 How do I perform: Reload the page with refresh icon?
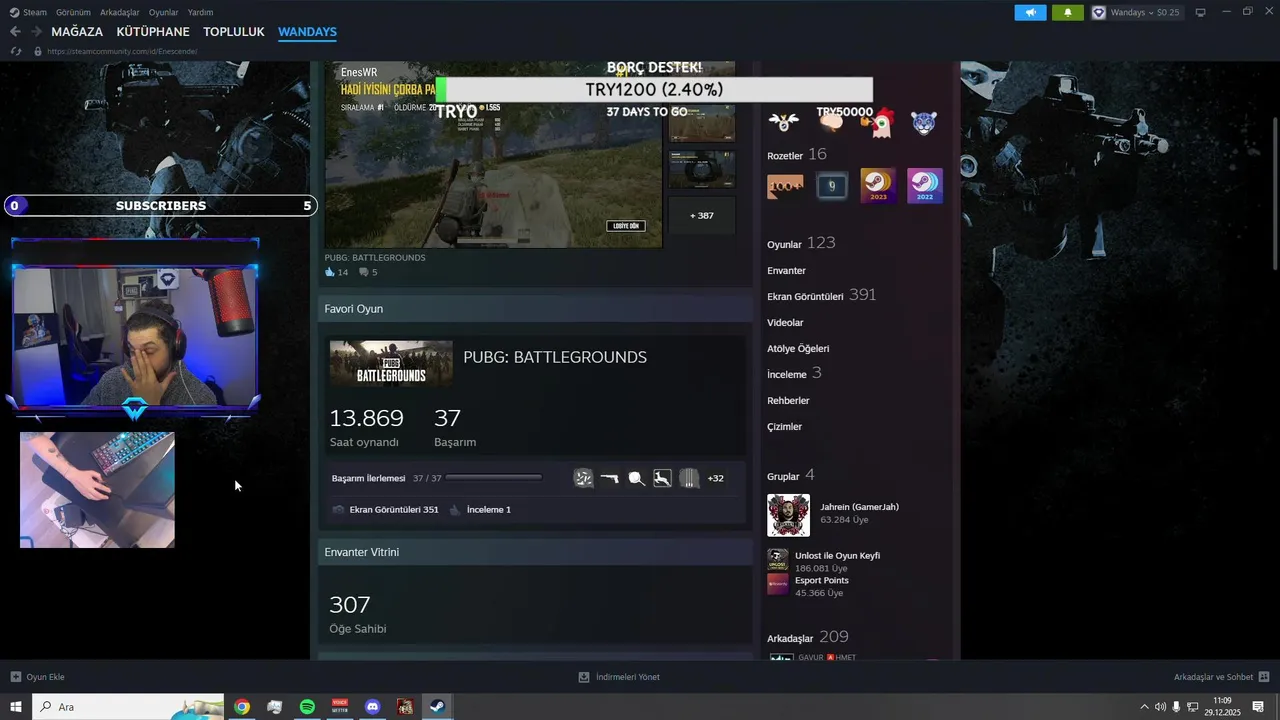[16, 51]
